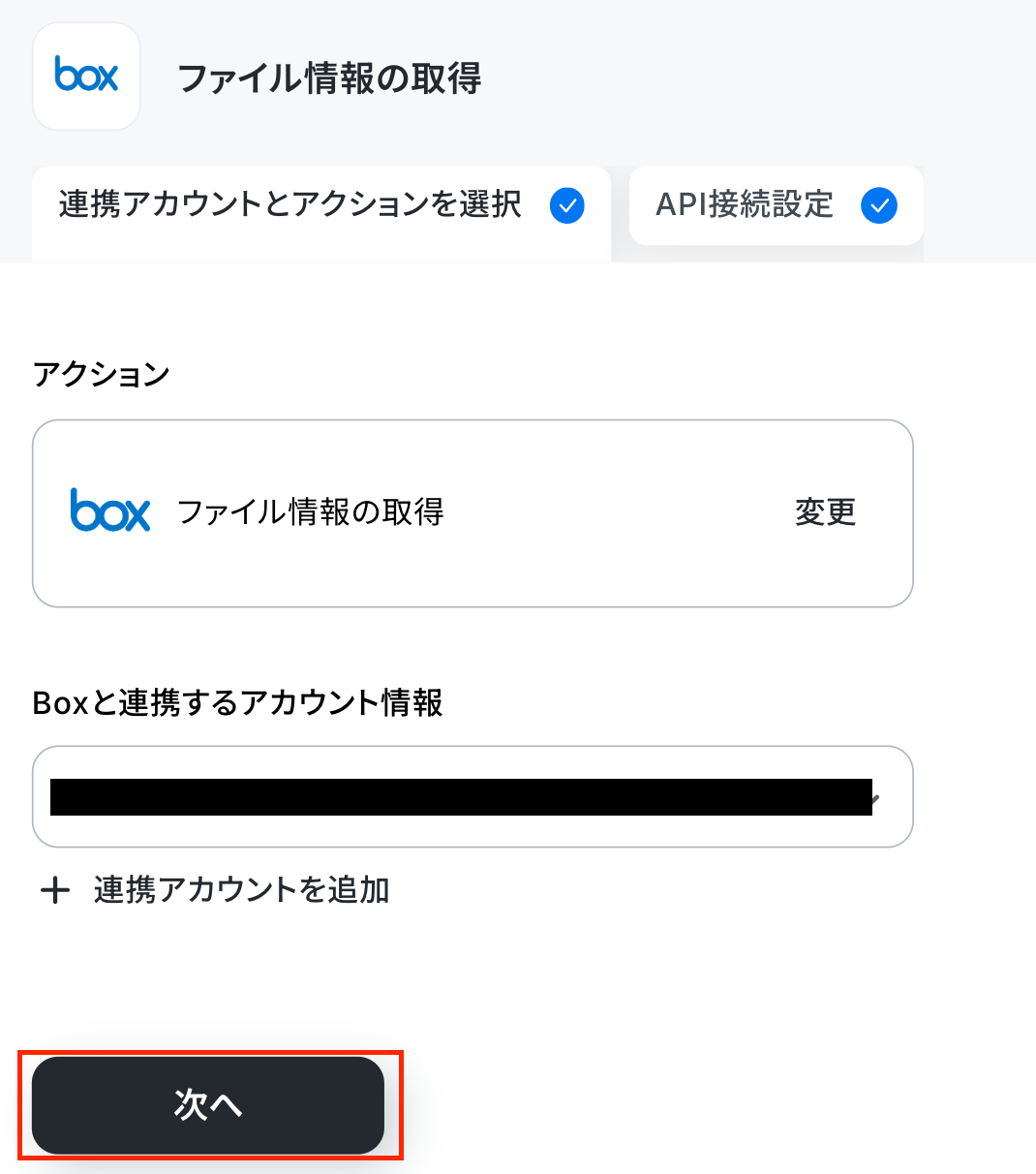The width and height of the screenshot is (1036, 1174).
Task: Click the 次へ button
Action: click(x=208, y=1105)
